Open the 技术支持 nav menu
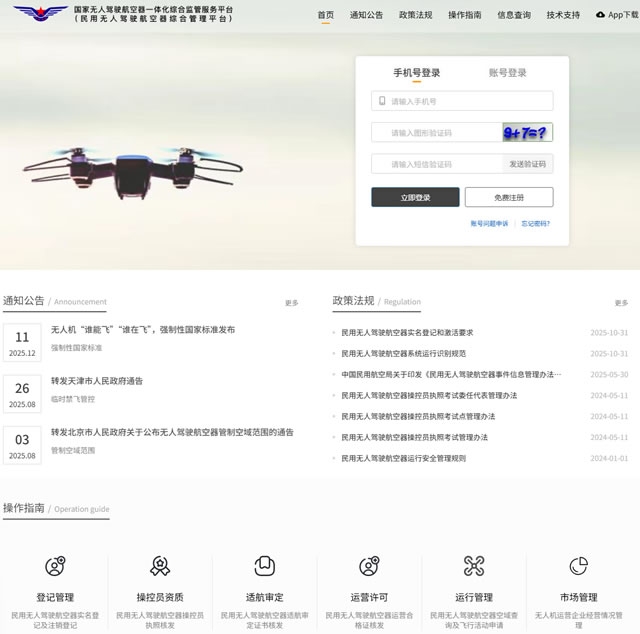The image size is (640, 634). [x=563, y=15]
